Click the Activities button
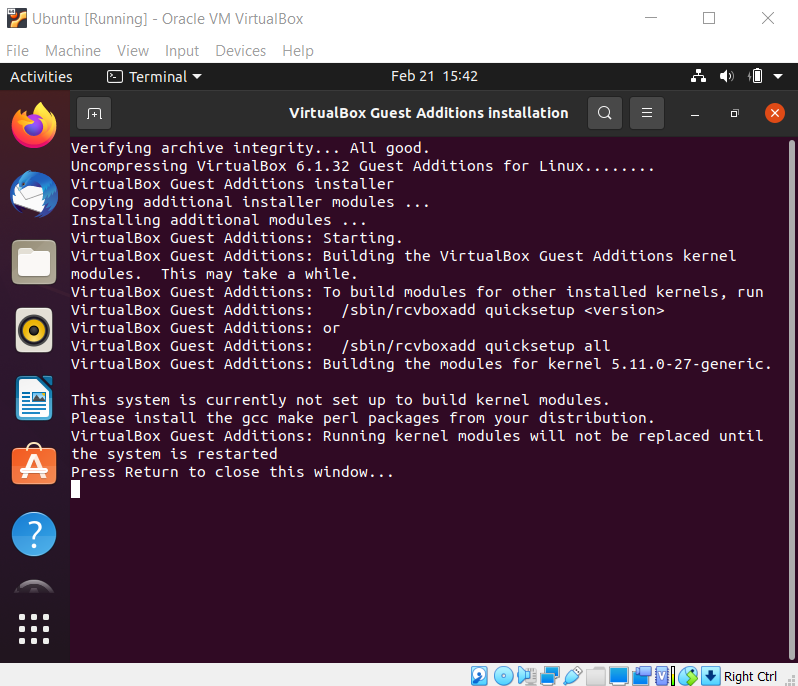Viewport: 798px width, 686px height. click(41, 77)
